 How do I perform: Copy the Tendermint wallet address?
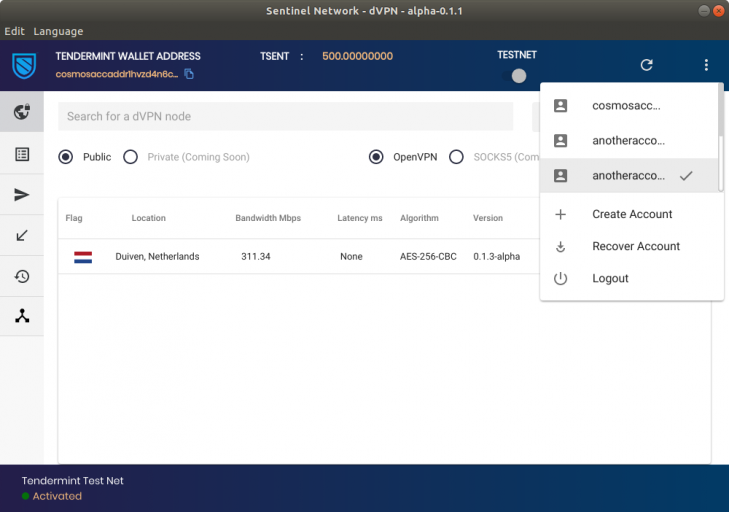coord(189,74)
